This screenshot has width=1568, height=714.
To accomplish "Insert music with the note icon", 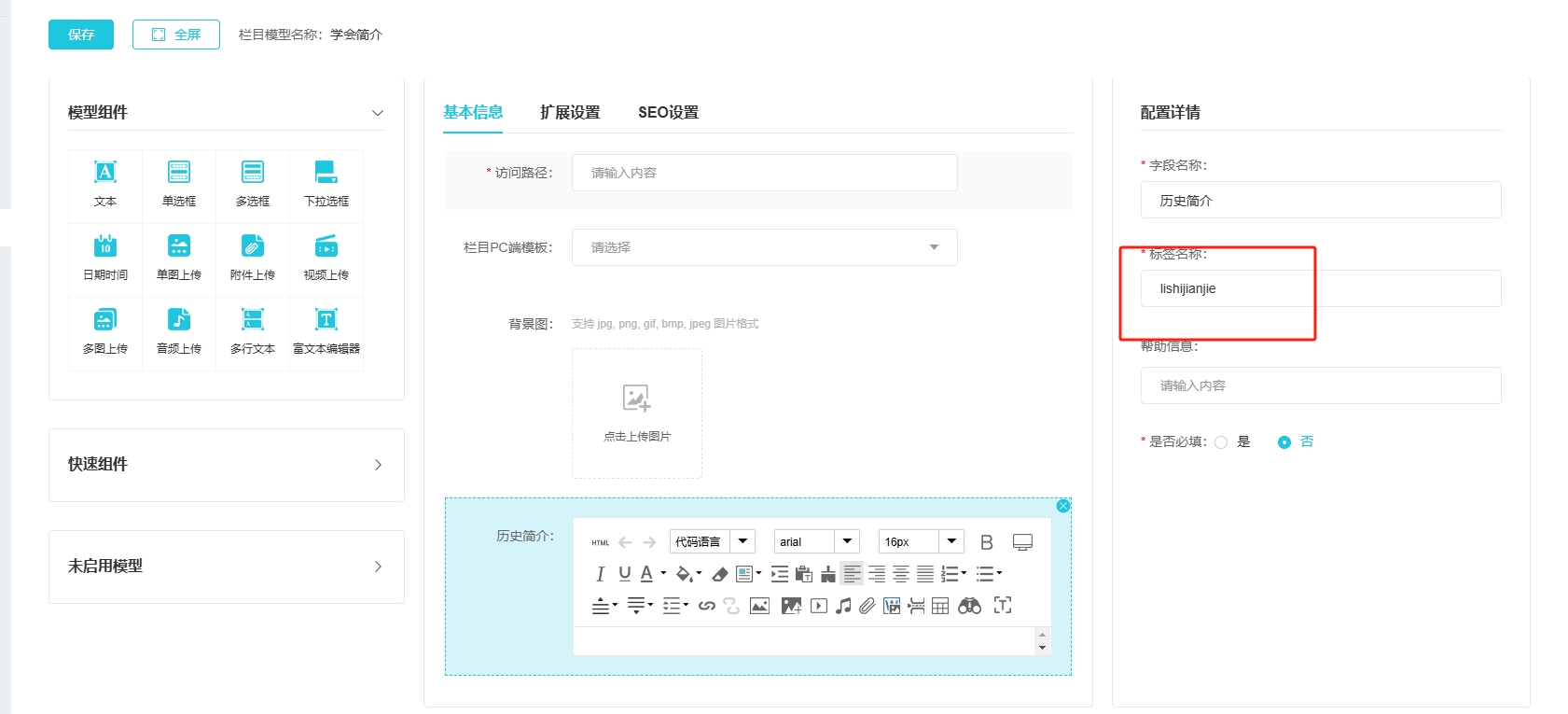I will click(843, 606).
